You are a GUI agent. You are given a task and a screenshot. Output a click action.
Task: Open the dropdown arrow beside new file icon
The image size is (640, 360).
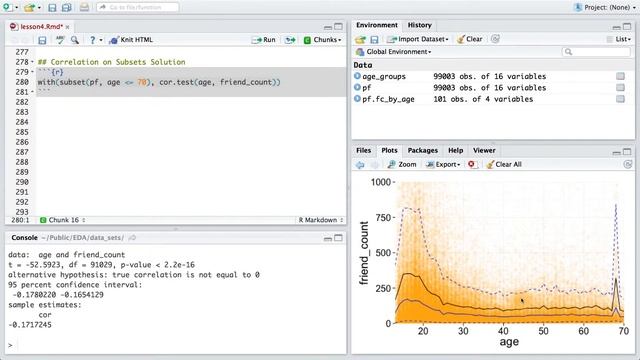pos(16,7)
